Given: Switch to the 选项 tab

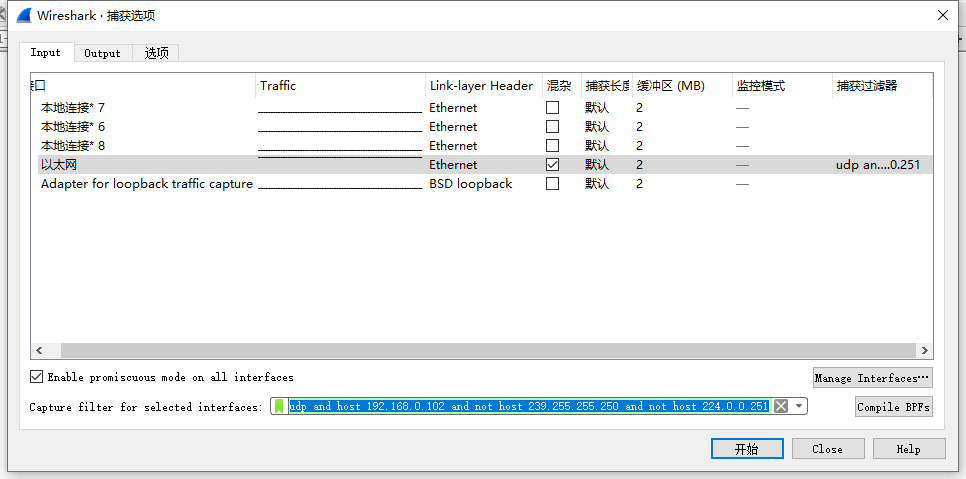Looking at the screenshot, I should (x=156, y=53).
